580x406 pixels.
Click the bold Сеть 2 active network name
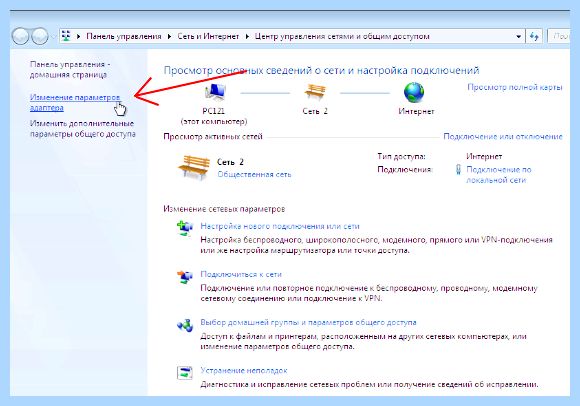pos(230,162)
